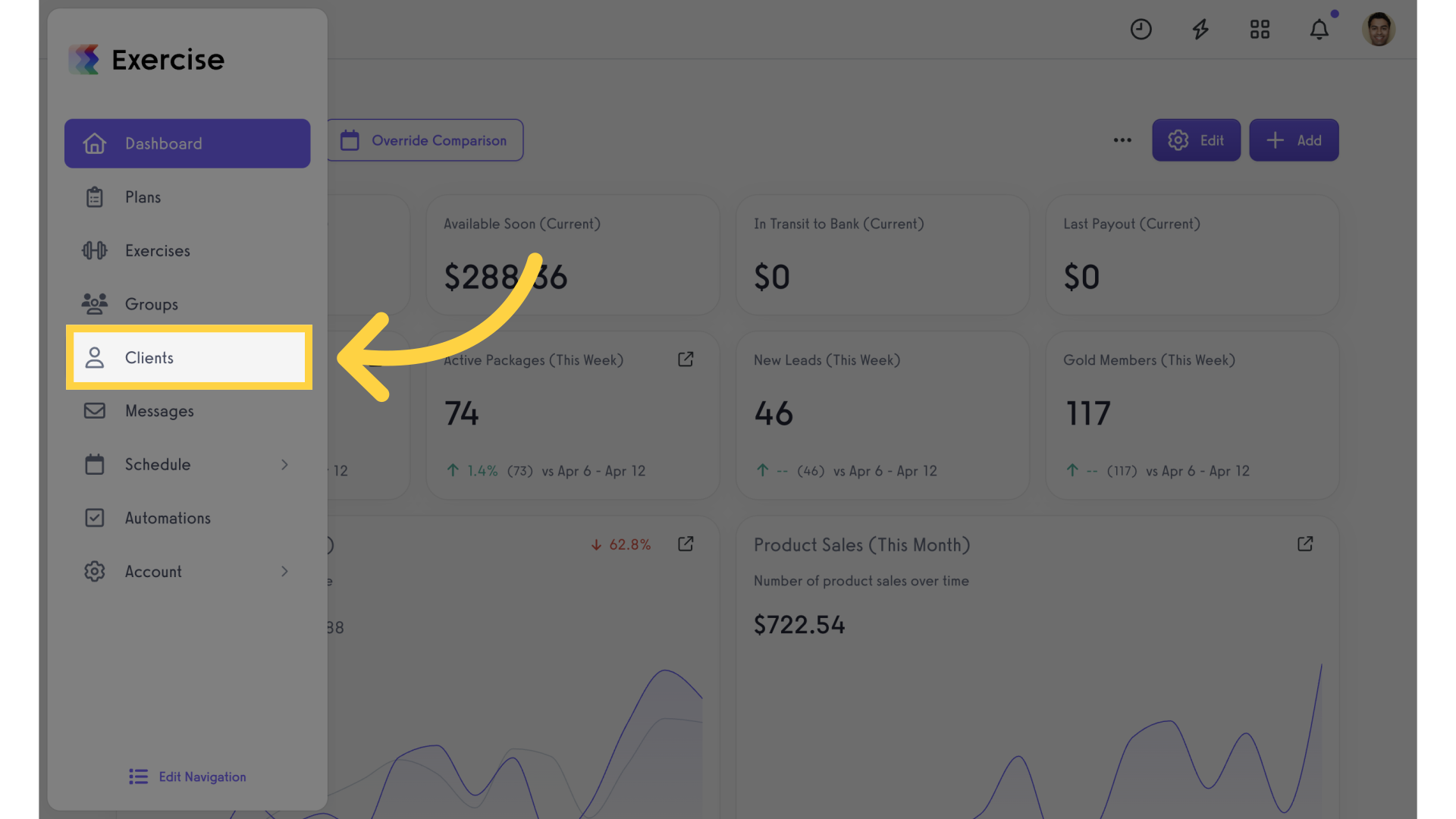This screenshot has height=819, width=1456.
Task: Click the Exercise logo
Action: [146, 59]
